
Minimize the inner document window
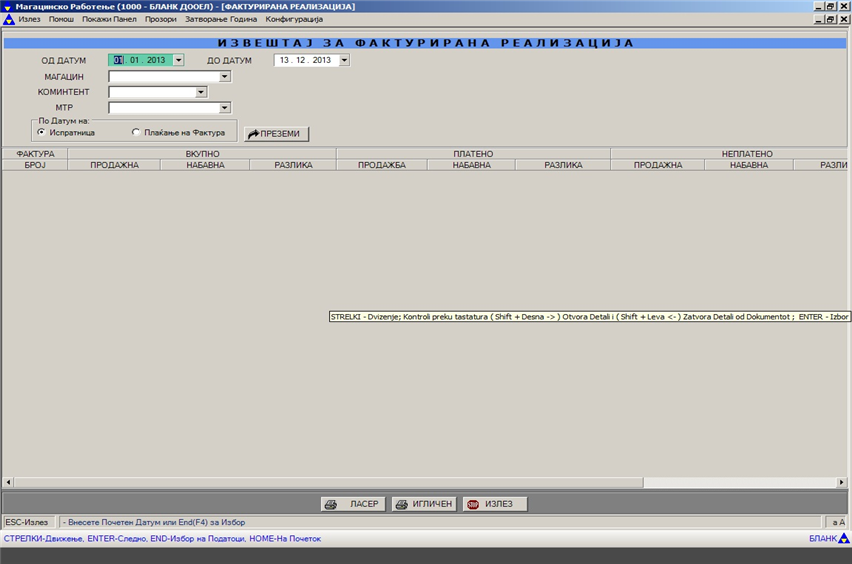[x=818, y=19]
